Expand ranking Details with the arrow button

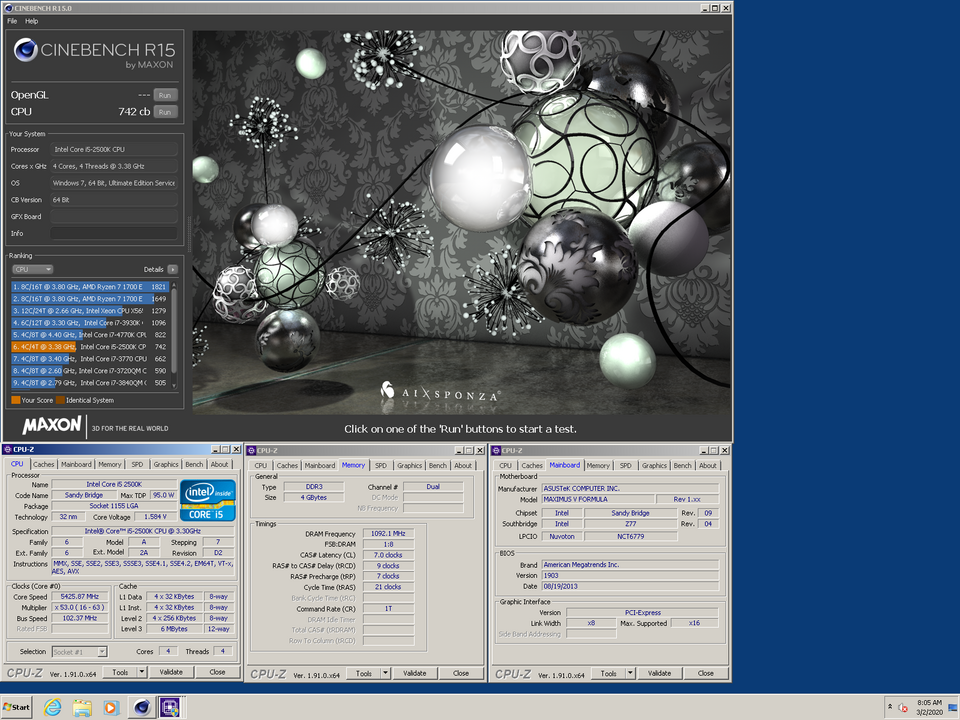click(x=173, y=269)
